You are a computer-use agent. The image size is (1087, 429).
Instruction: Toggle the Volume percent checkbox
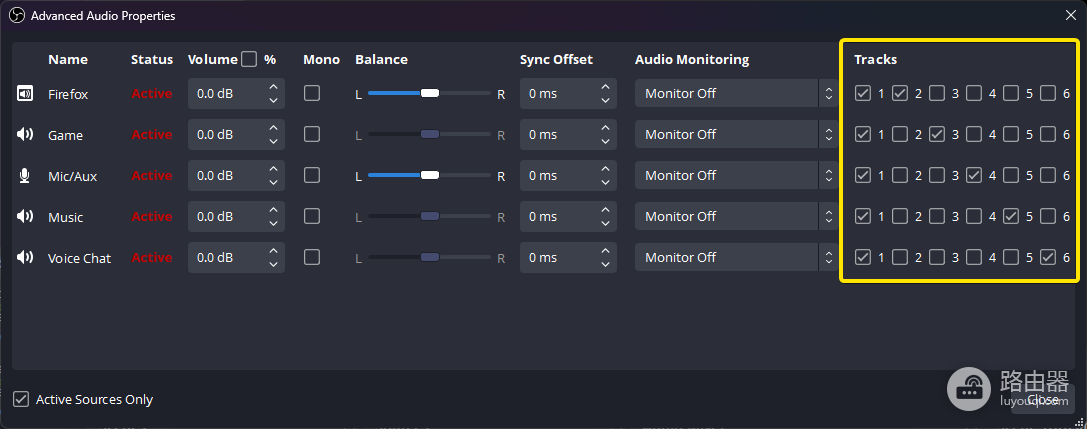pos(249,59)
